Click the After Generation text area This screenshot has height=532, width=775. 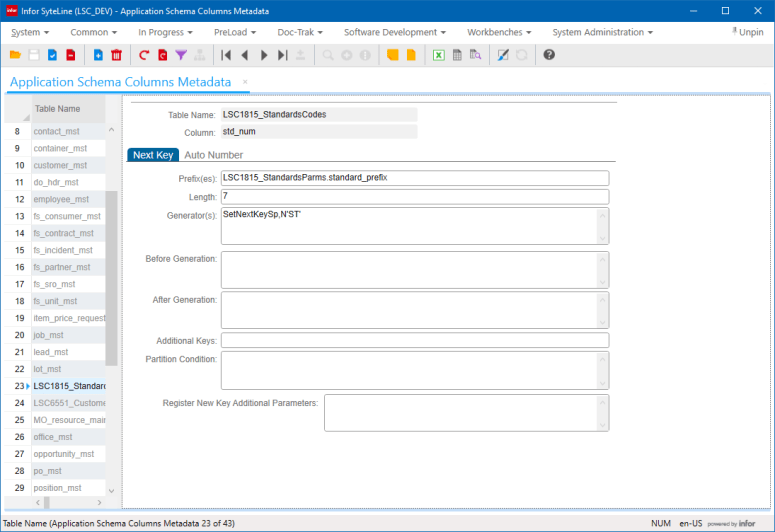pyautogui.click(x=409, y=310)
